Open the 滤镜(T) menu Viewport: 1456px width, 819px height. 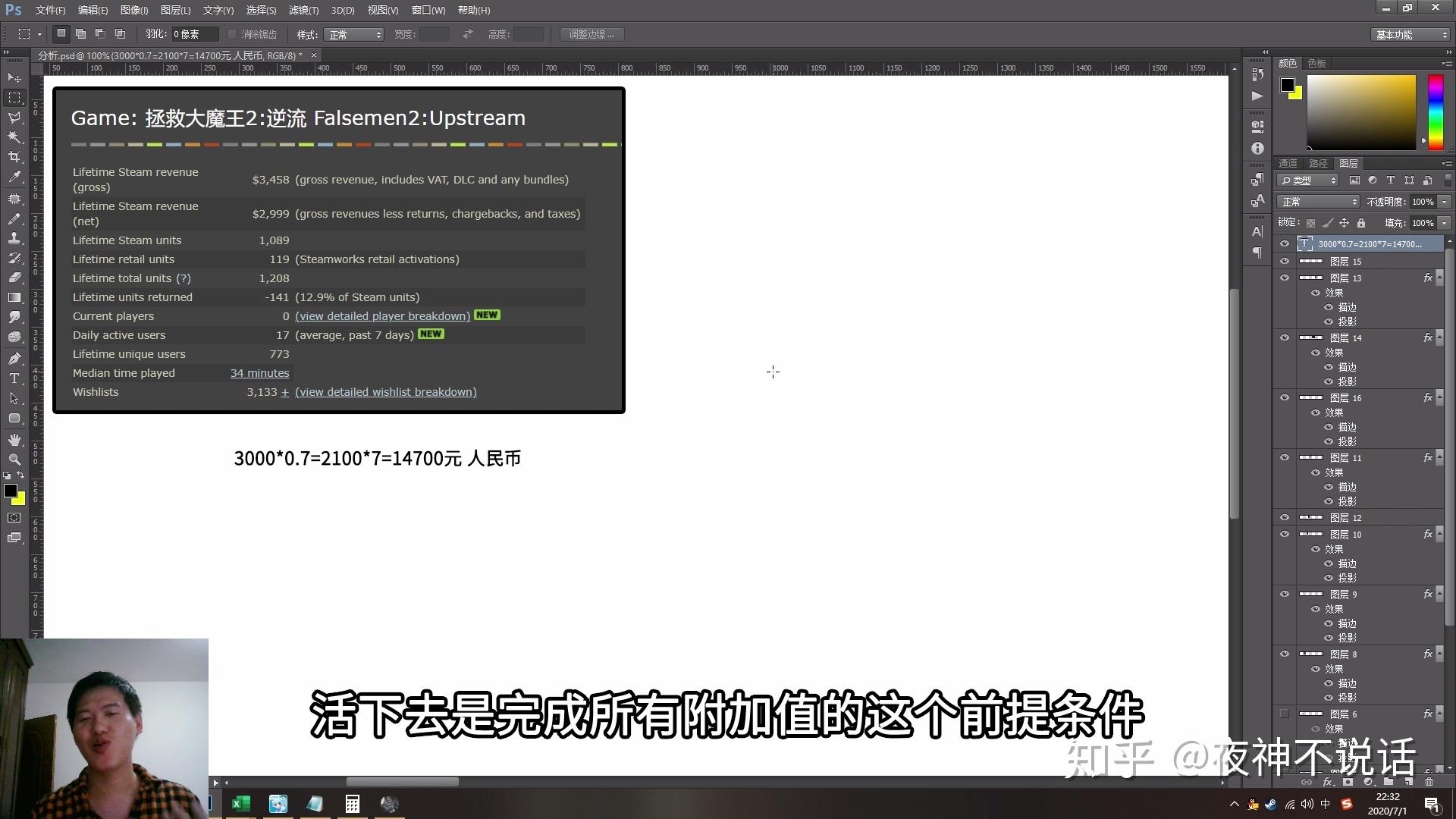(x=303, y=10)
